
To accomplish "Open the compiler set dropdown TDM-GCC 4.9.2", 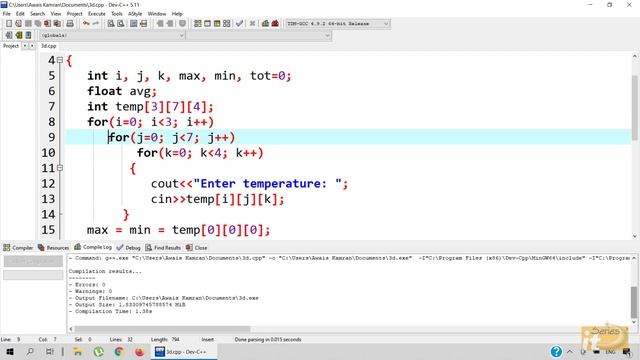I will point(337,24).
